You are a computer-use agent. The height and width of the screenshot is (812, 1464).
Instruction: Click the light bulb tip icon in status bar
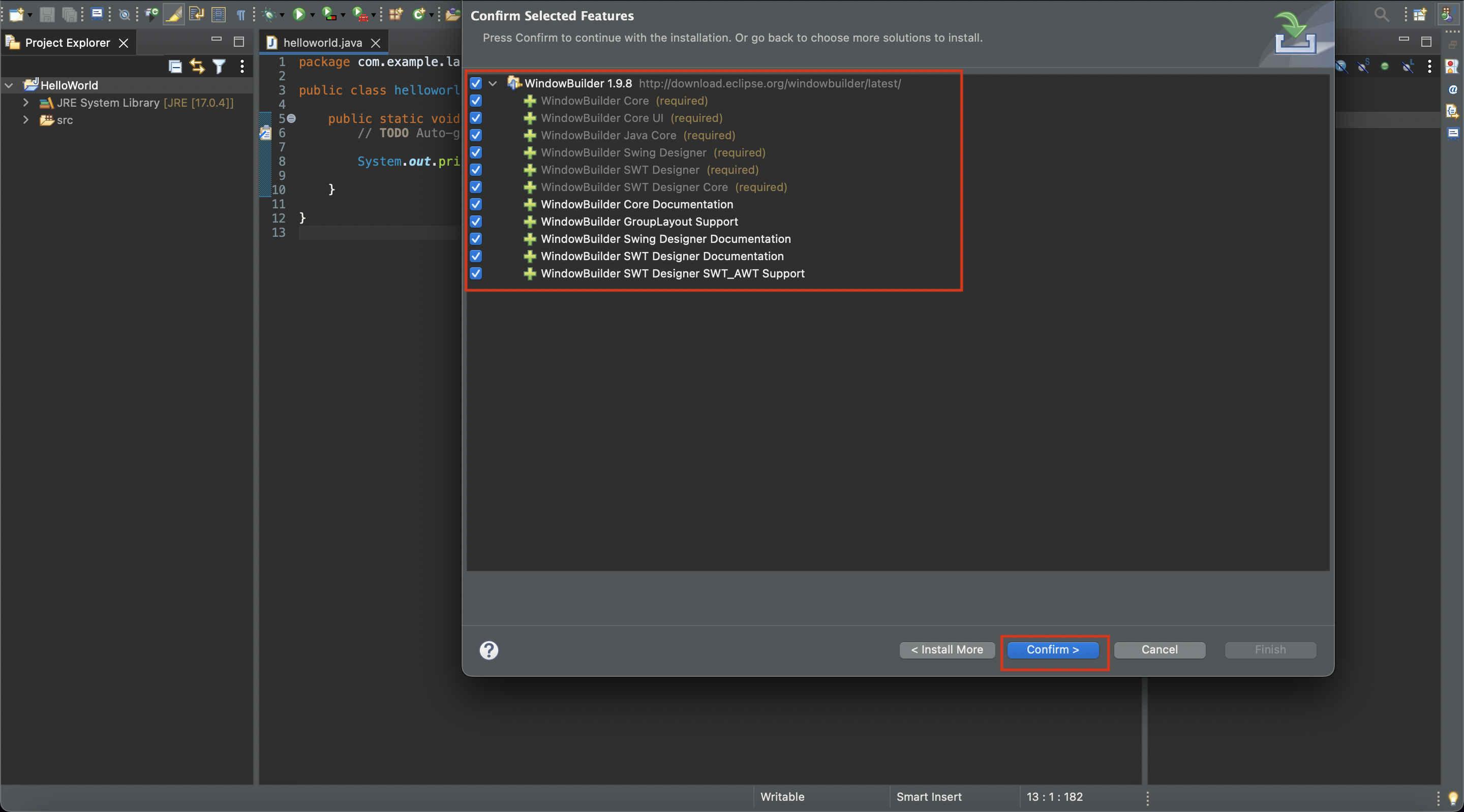pos(1453,798)
